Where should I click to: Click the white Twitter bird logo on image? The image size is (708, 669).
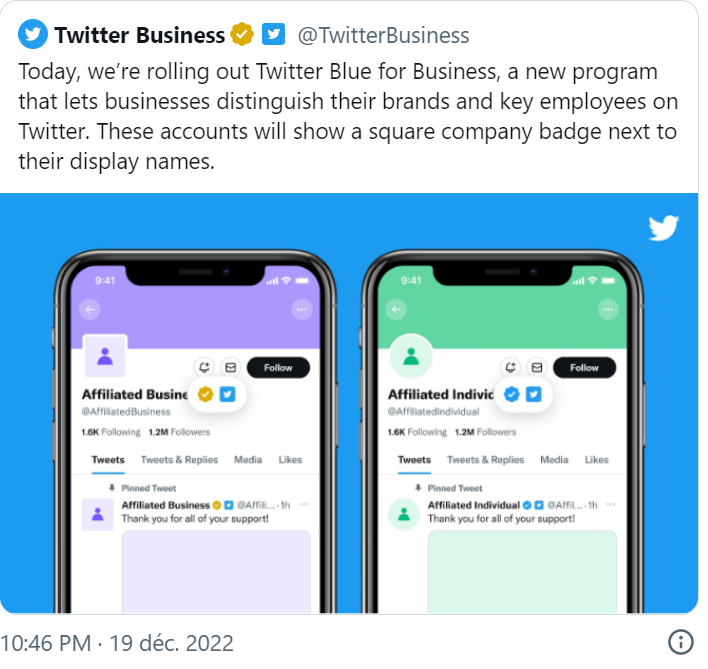664,229
